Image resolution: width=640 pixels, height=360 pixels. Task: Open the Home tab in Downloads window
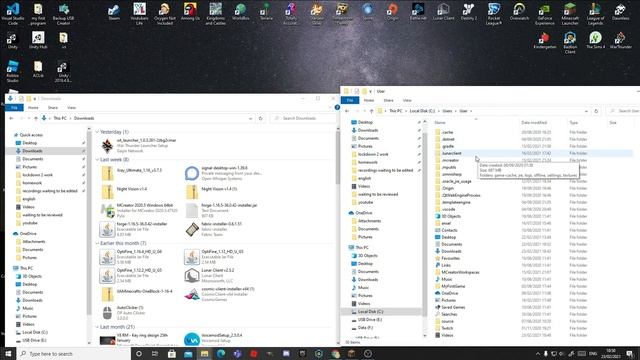[33, 107]
